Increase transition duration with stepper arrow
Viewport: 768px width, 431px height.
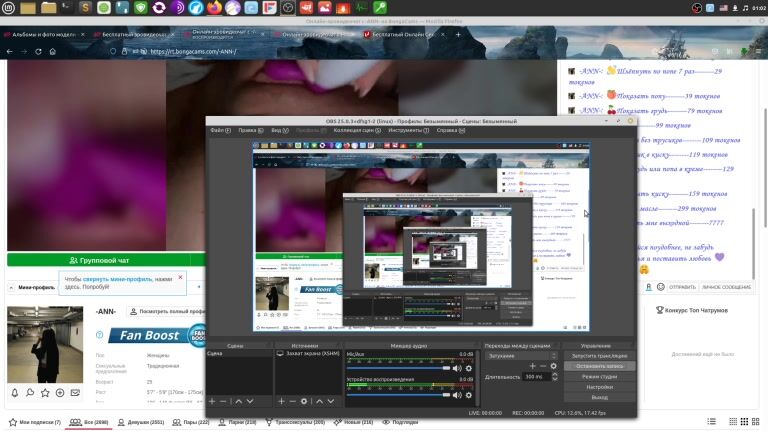point(553,375)
